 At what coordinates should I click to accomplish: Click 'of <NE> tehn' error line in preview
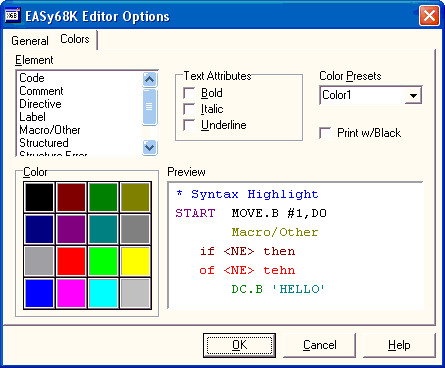point(247,270)
